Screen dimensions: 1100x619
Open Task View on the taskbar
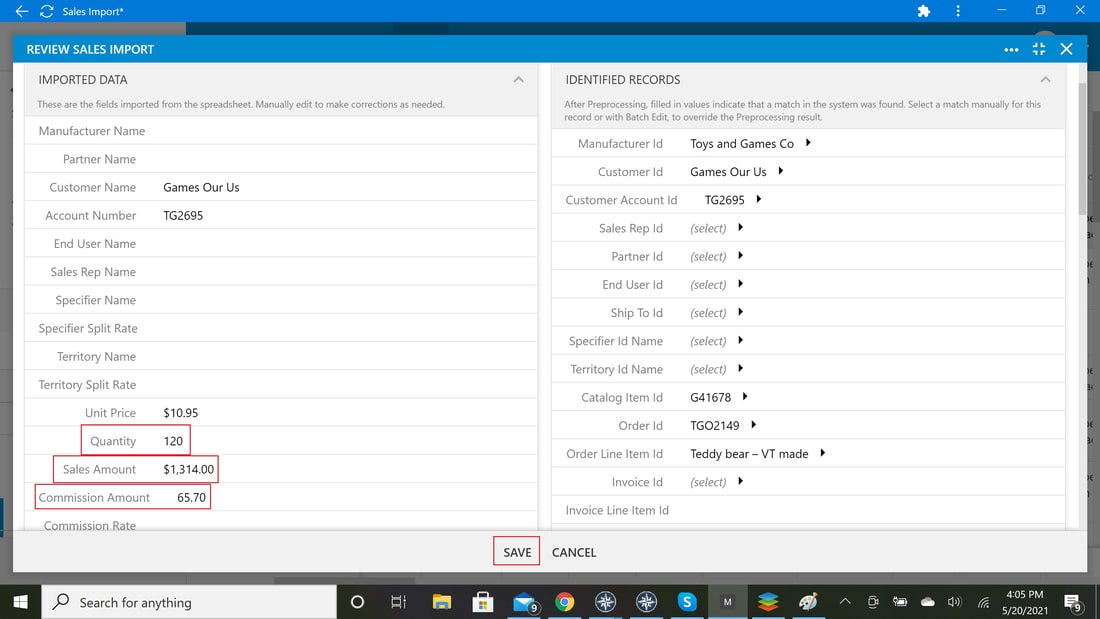click(398, 602)
